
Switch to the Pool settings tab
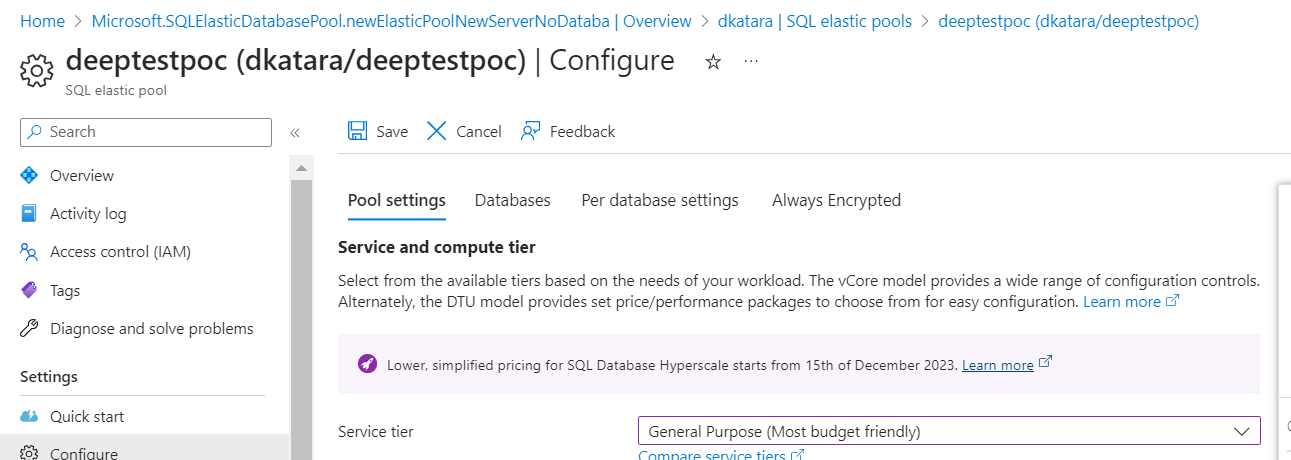coord(396,200)
